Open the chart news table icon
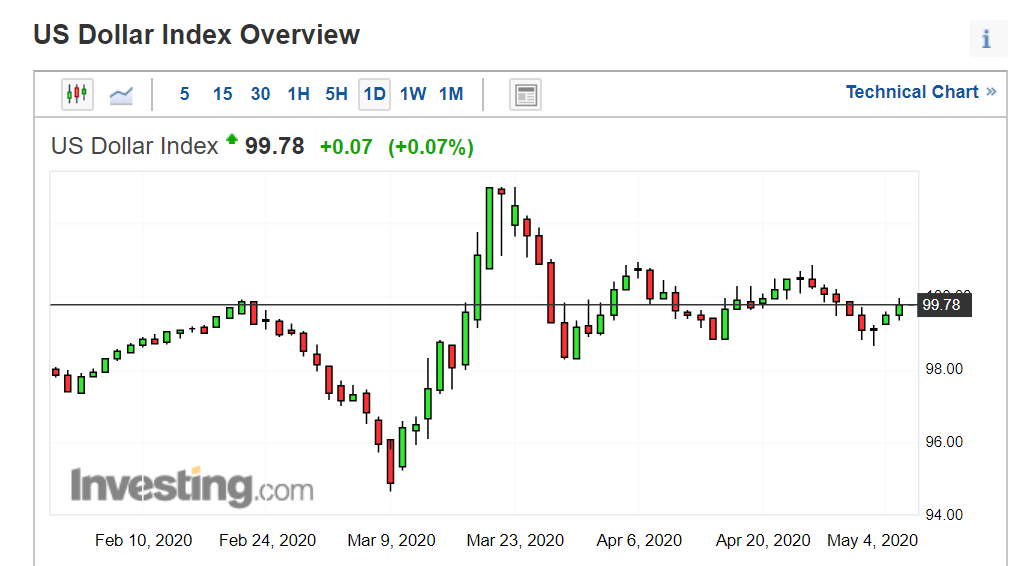 pyautogui.click(x=525, y=95)
